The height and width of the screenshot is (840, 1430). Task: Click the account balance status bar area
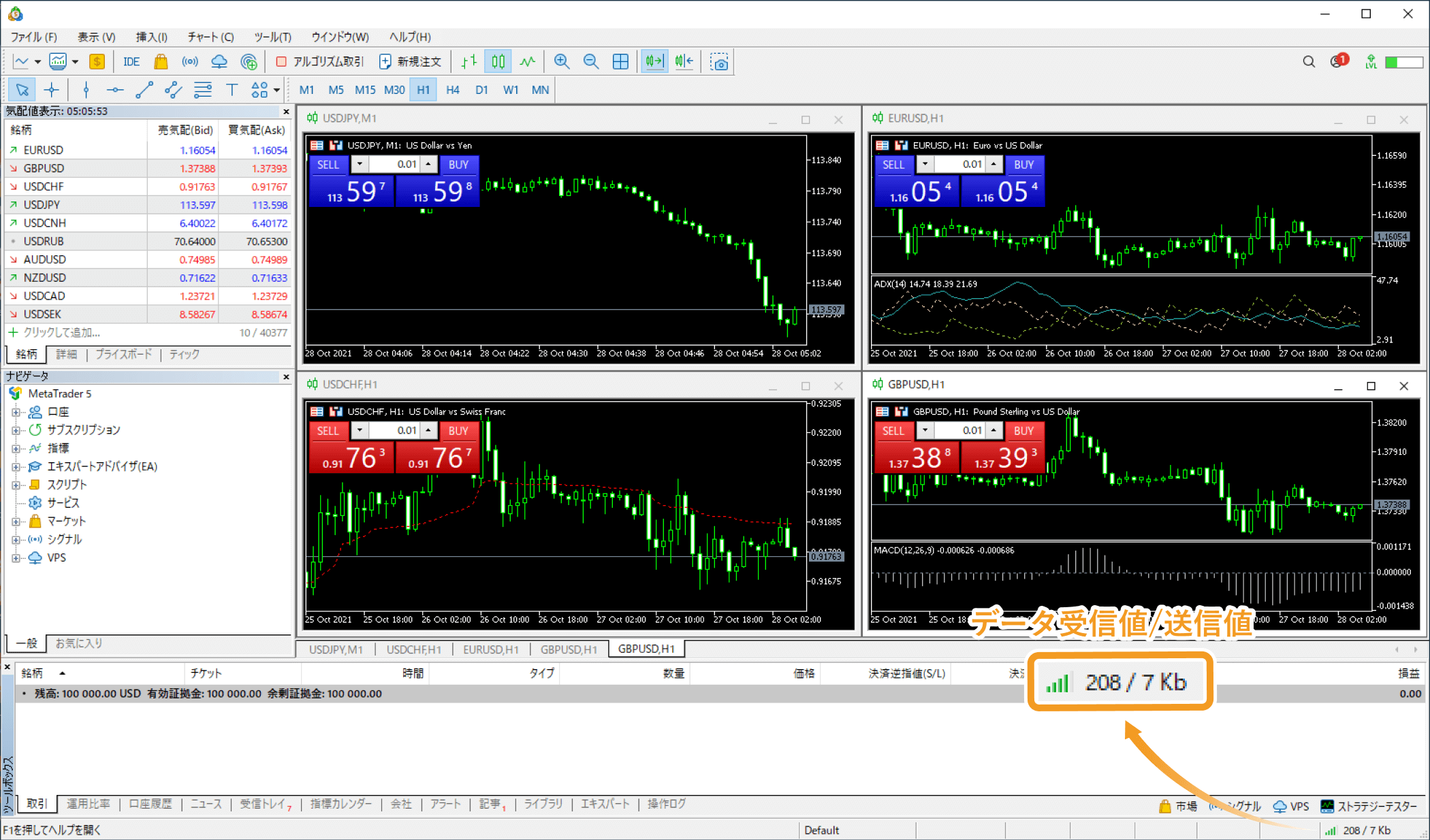click(x=200, y=693)
